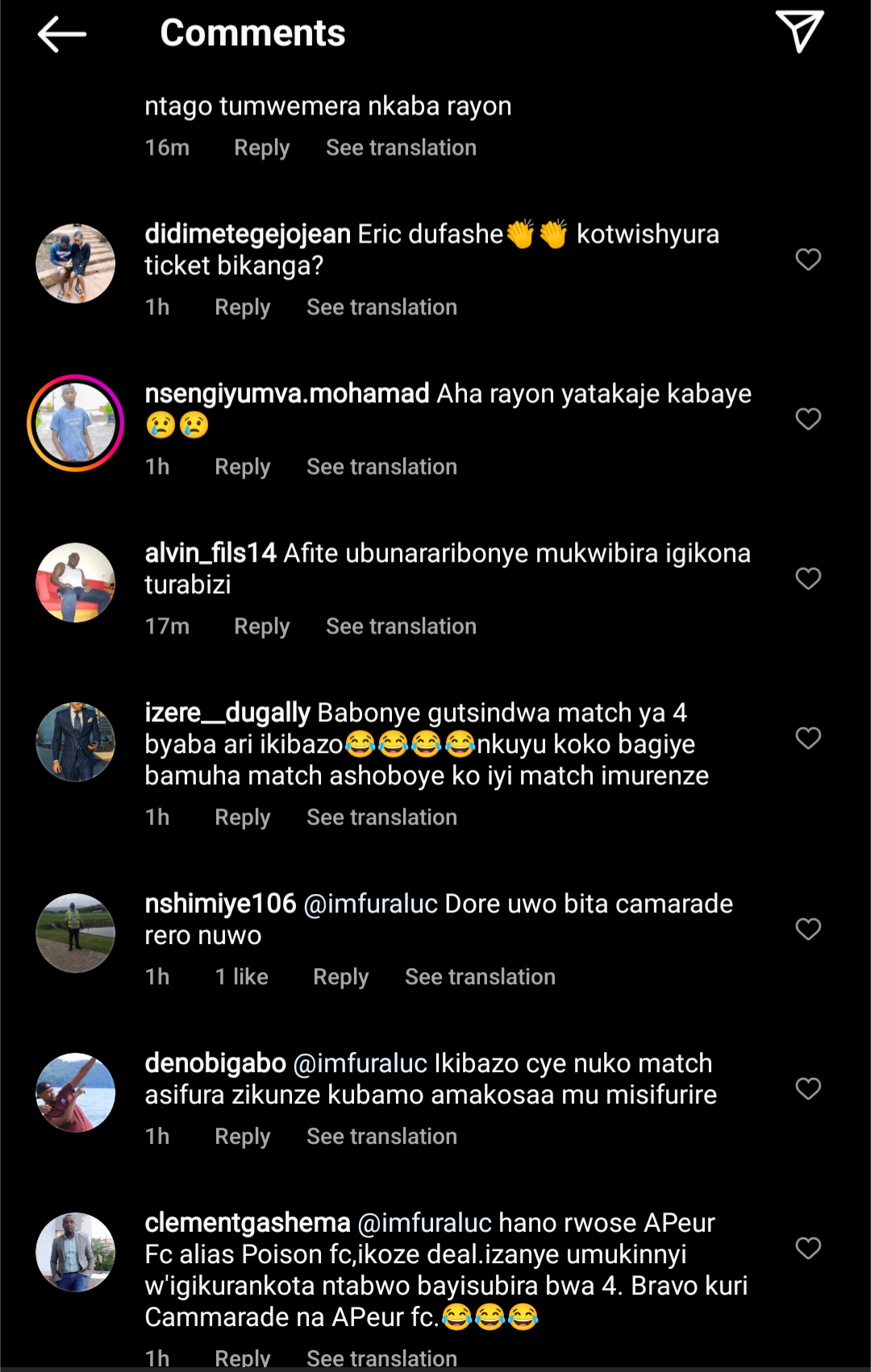Screen dimensions: 871x1372
Task: Open didimetegejojean's profile picture
Action: (76, 264)
